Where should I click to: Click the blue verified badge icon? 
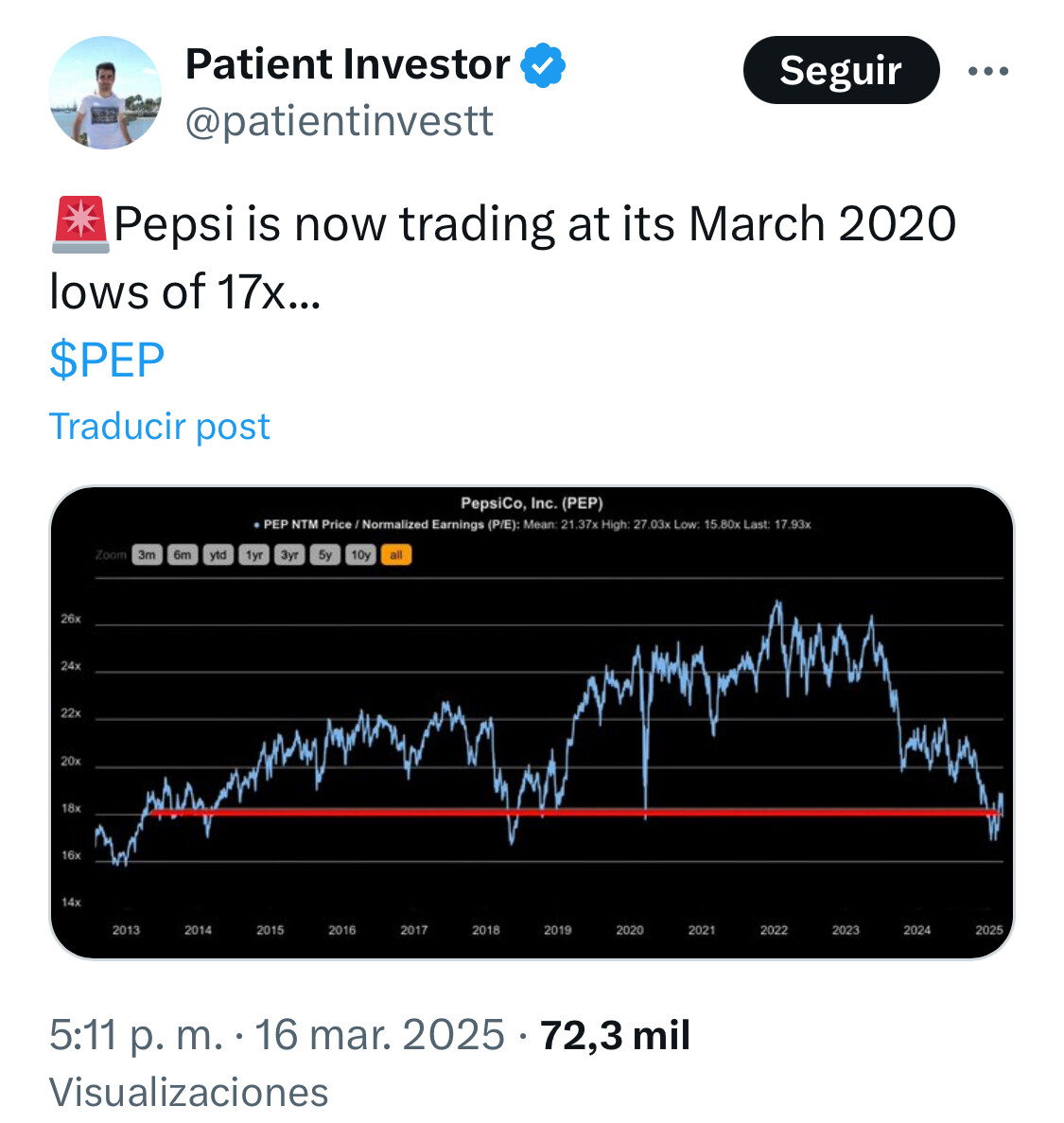pos(543,65)
